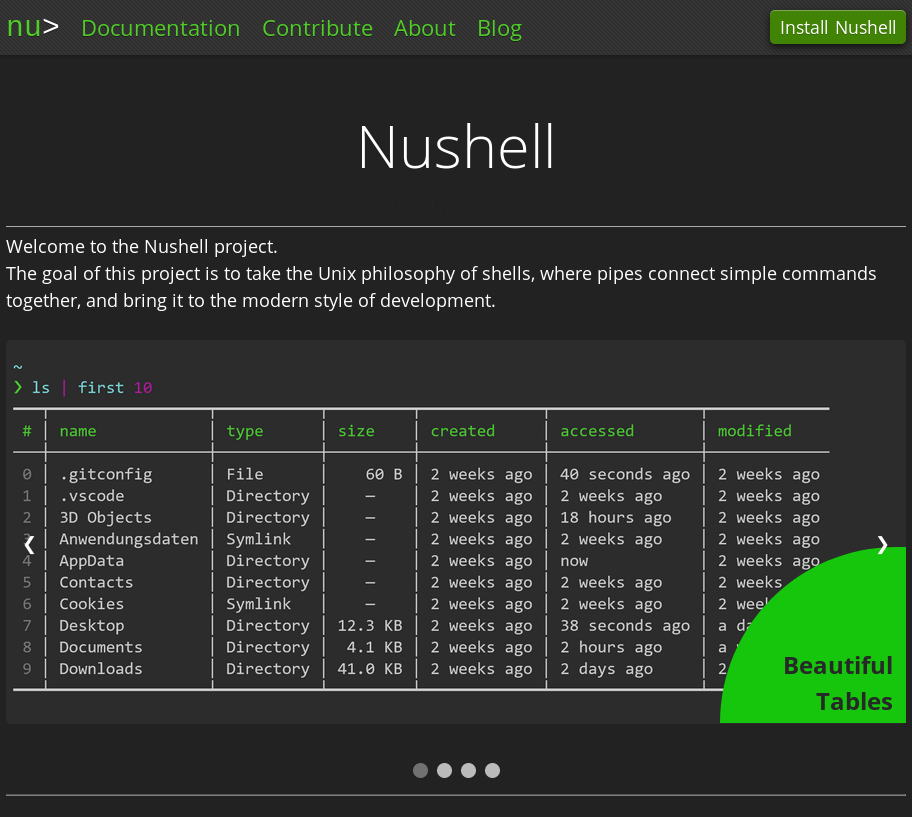Open the Contribute page
This screenshot has width=912, height=817.
point(317,27)
